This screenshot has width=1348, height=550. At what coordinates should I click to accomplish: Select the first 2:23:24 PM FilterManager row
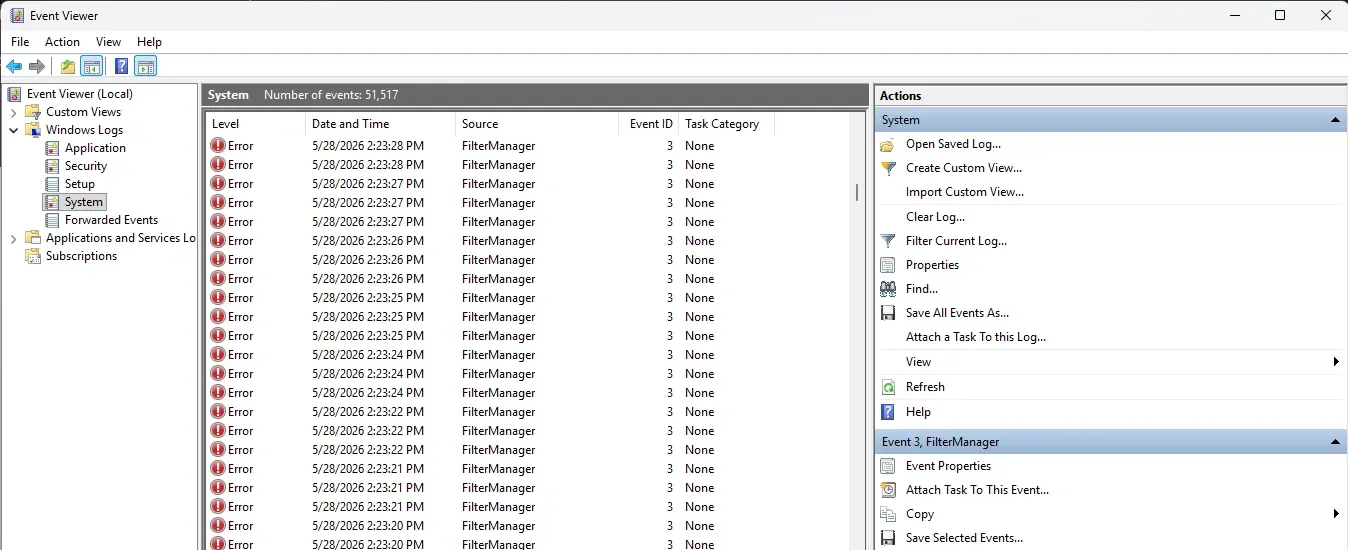tap(528, 355)
